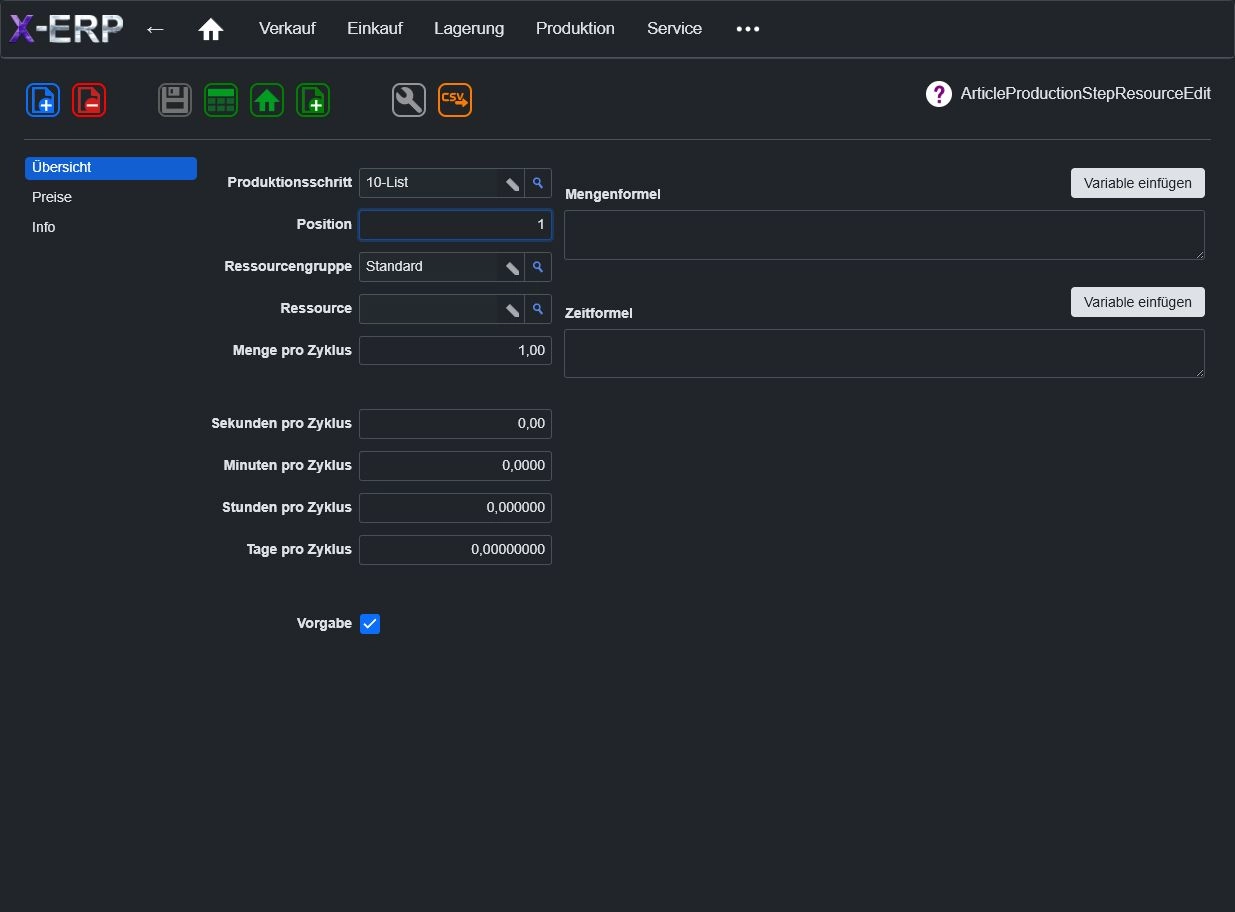Open the Produktion menu
Screen dimensions: 1235x912
575,29
